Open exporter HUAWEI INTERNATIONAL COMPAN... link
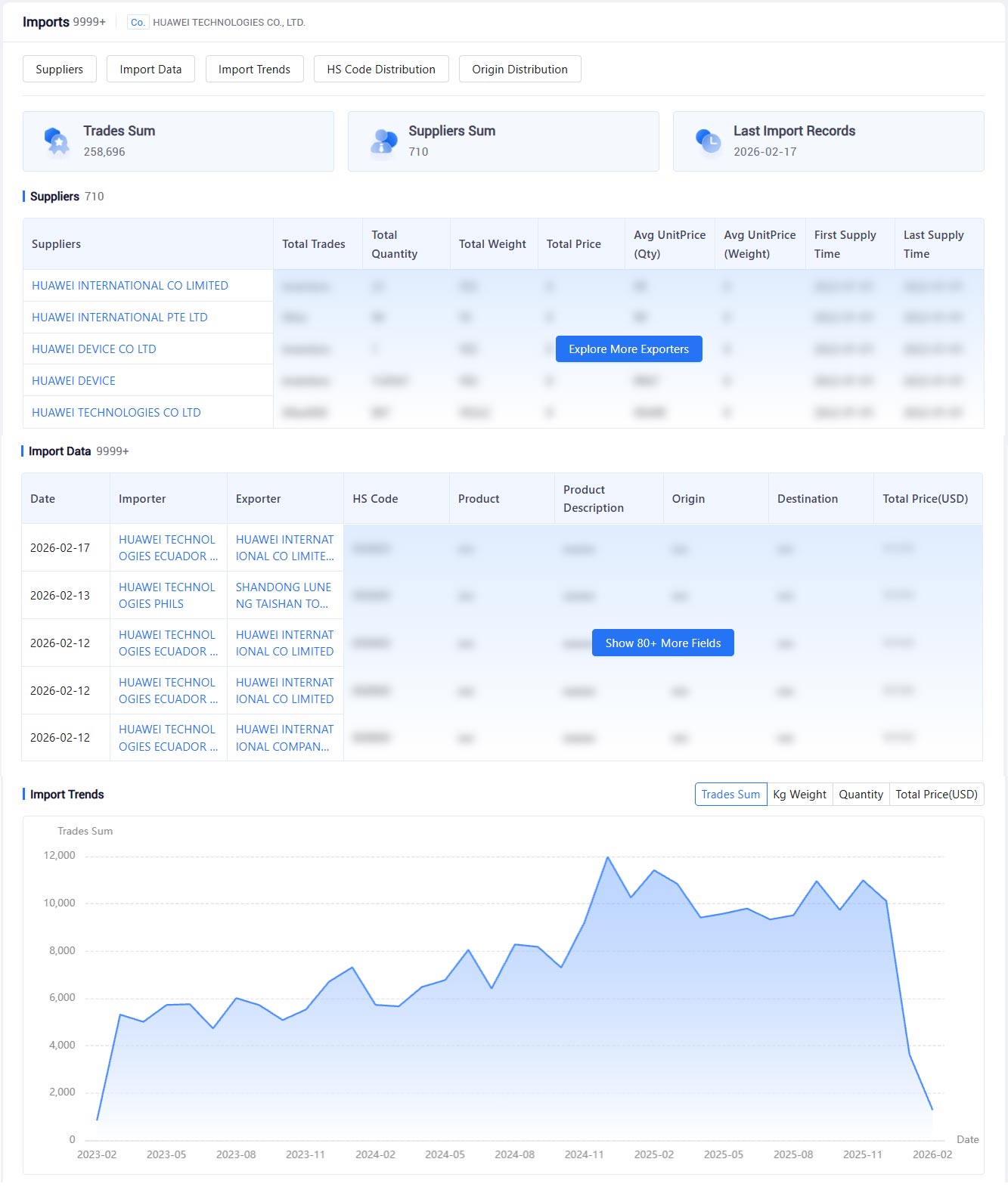Viewport: 1008px width, 1196px height. [284, 737]
